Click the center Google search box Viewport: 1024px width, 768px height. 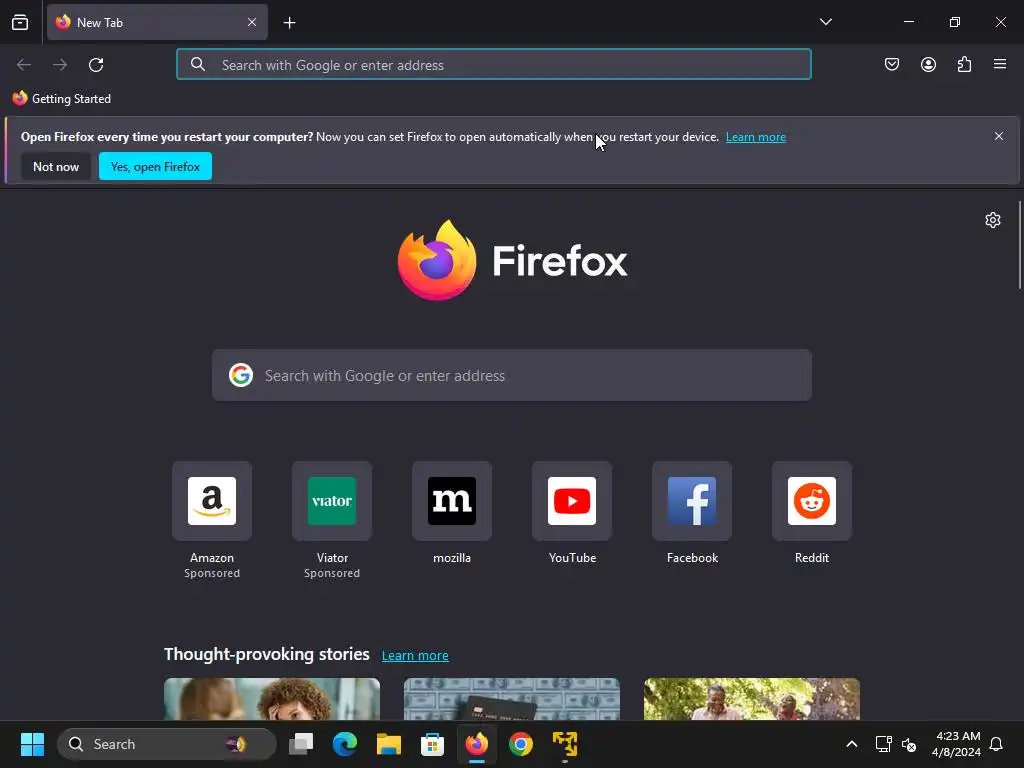pos(512,376)
